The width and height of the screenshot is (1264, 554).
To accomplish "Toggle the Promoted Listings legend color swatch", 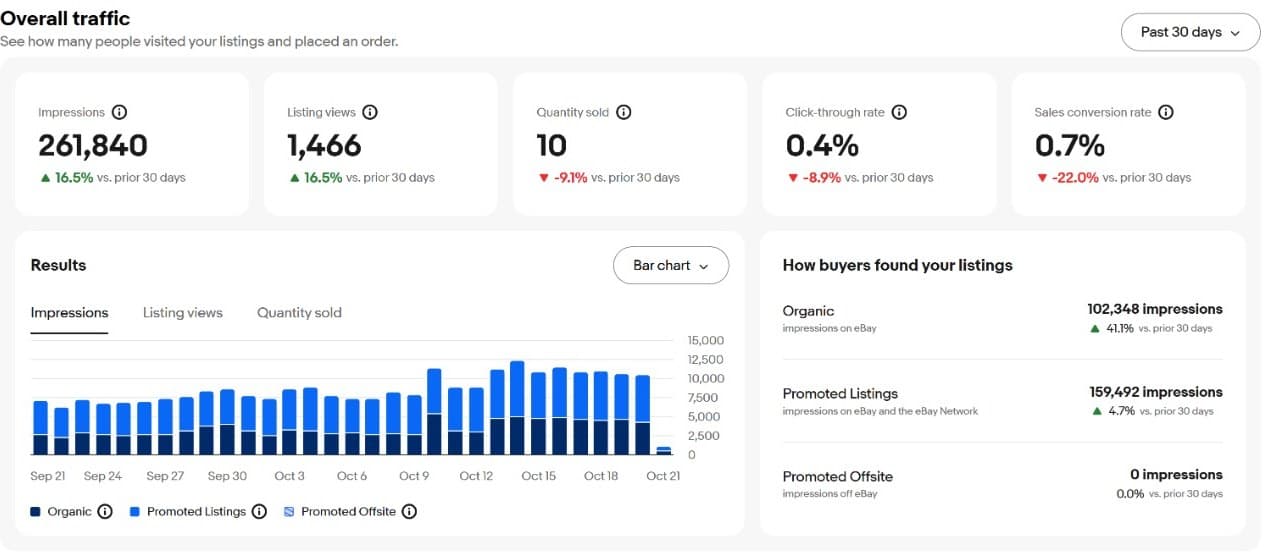I will (x=135, y=512).
